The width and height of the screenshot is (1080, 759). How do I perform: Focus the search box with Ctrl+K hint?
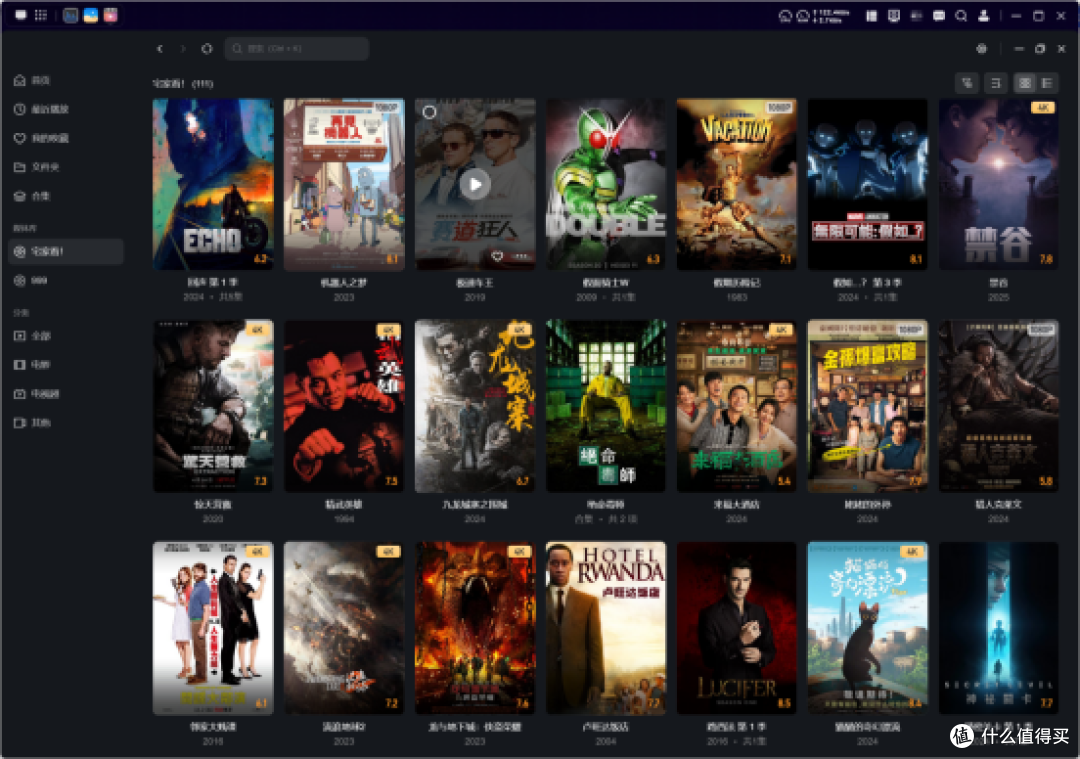[297, 49]
